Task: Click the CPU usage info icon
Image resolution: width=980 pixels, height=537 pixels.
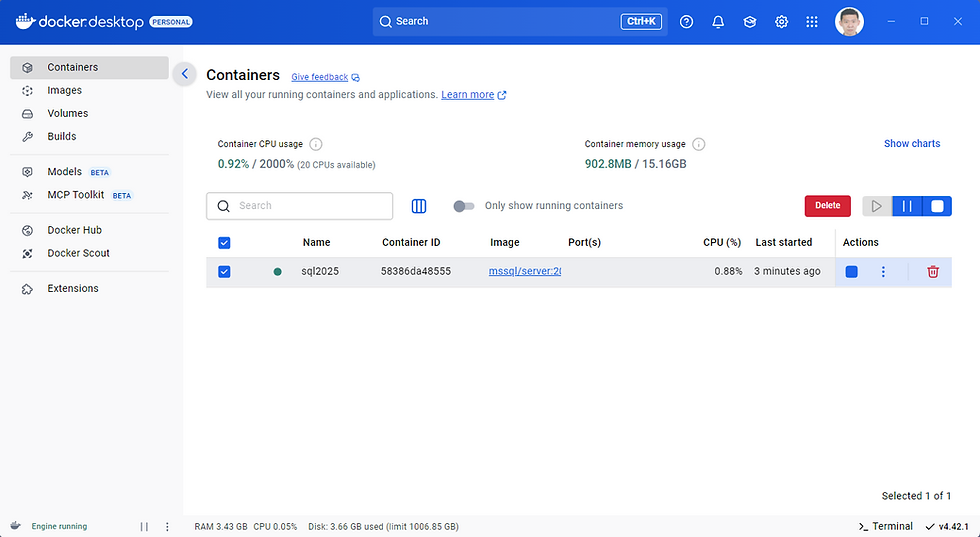Action: coord(316,144)
